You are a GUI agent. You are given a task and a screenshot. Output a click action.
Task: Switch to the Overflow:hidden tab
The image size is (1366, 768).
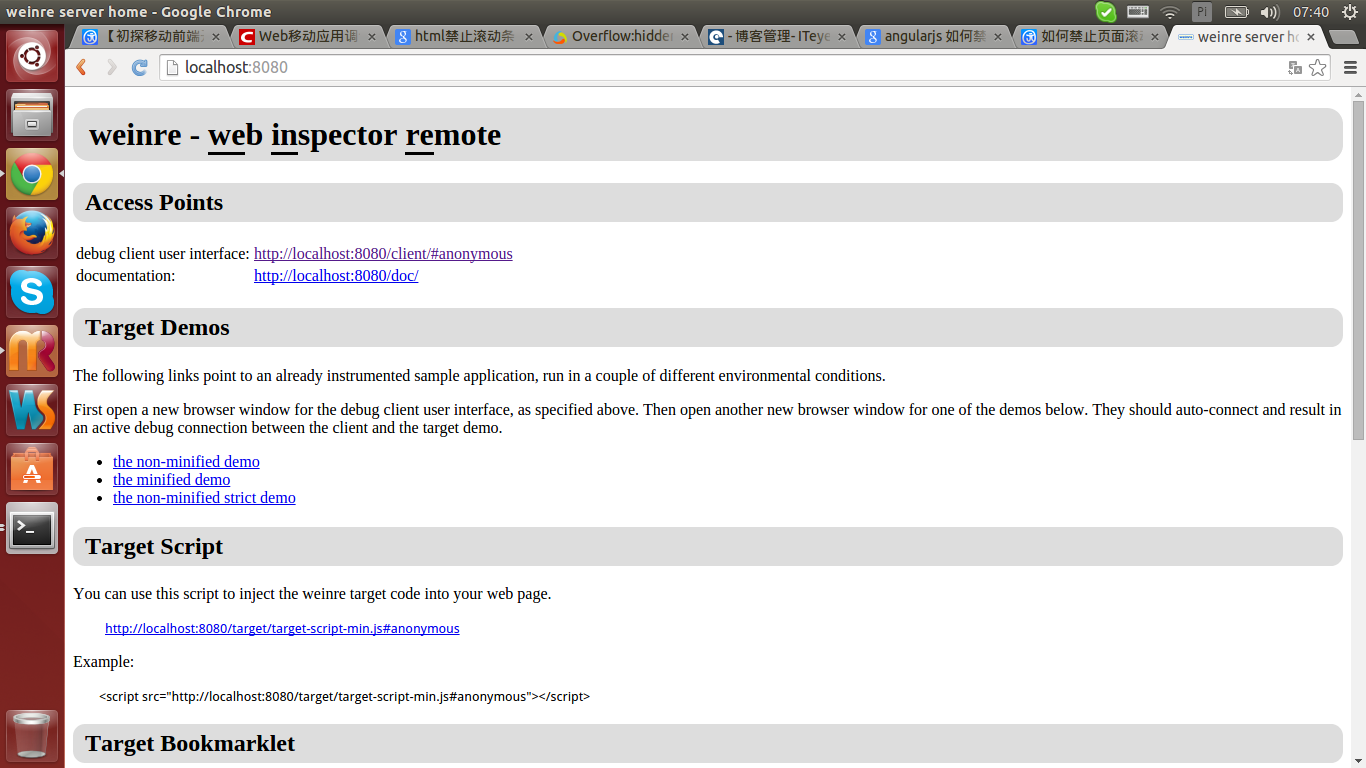point(621,37)
